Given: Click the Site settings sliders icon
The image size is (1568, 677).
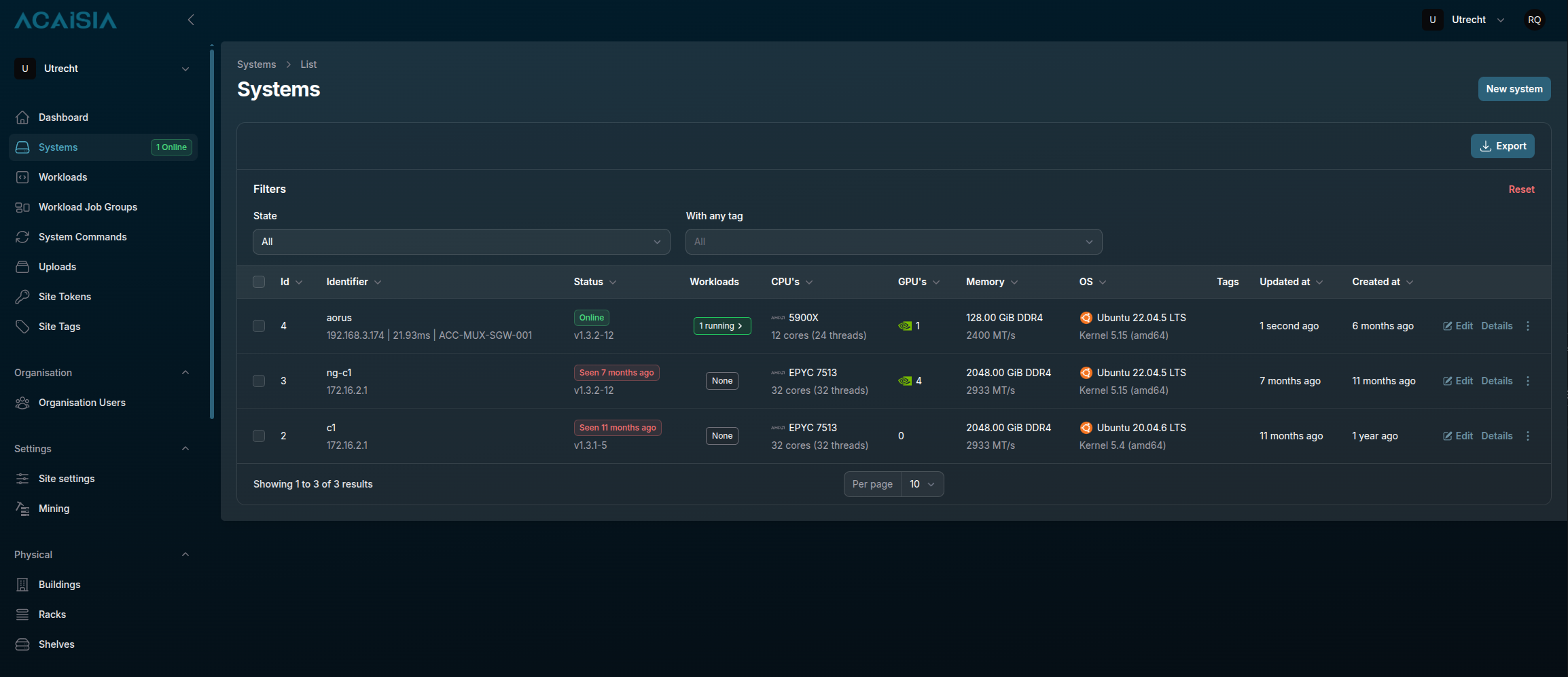Looking at the screenshot, I should click(22, 479).
